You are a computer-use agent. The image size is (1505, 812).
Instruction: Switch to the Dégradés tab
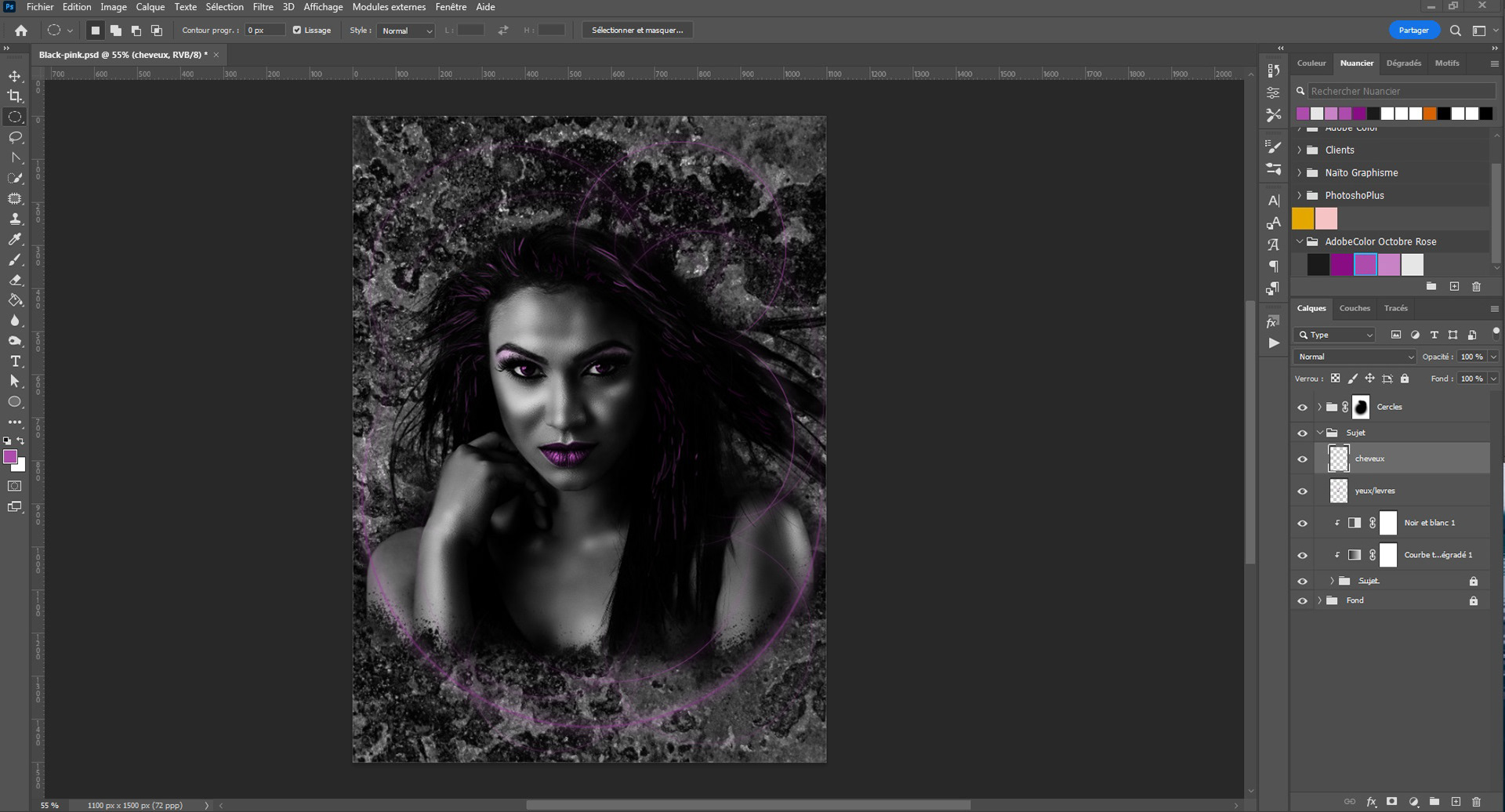click(x=1403, y=63)
